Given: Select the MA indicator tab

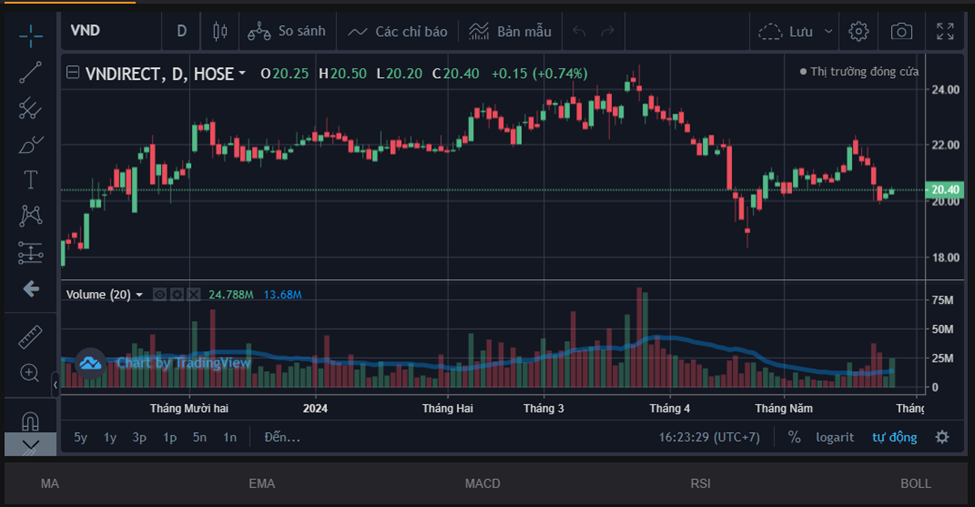Looking at the screenshot, I should 50,483.
